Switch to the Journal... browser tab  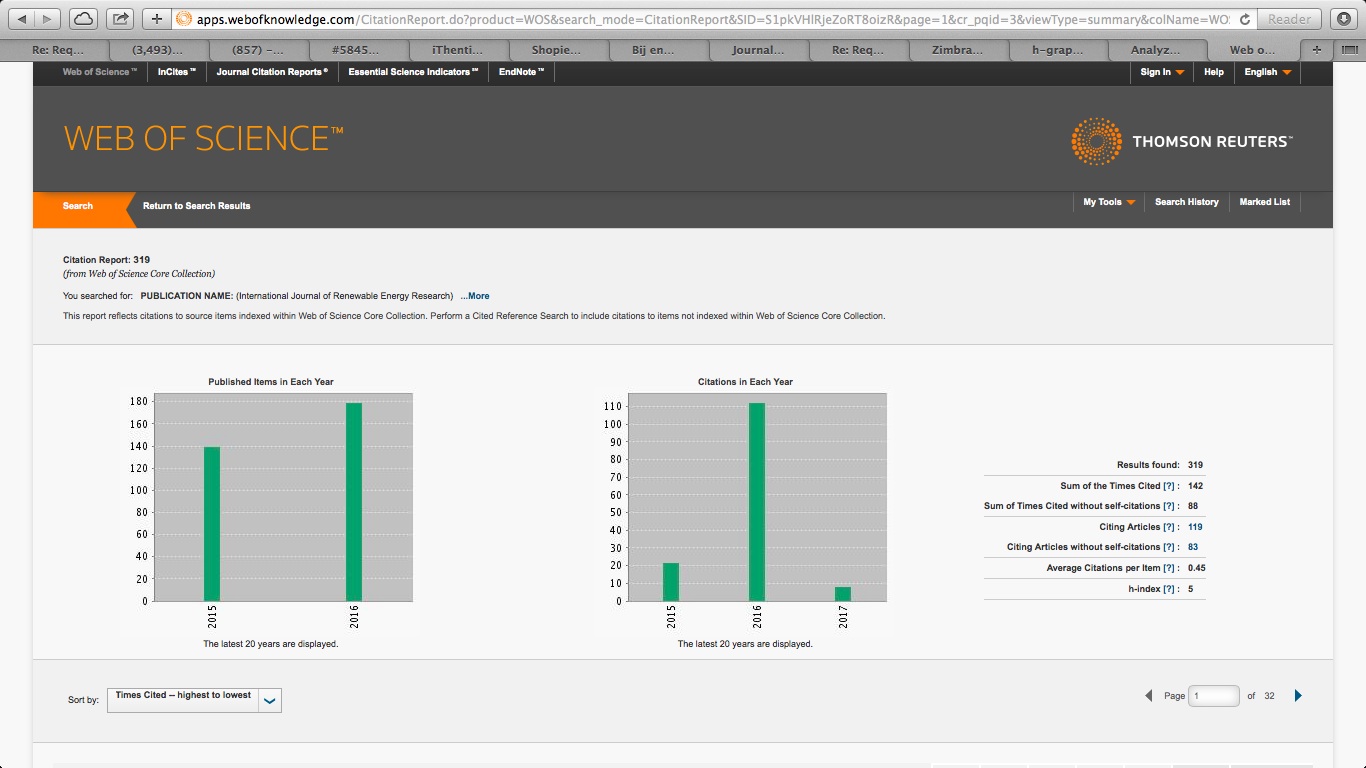(757, 49)
